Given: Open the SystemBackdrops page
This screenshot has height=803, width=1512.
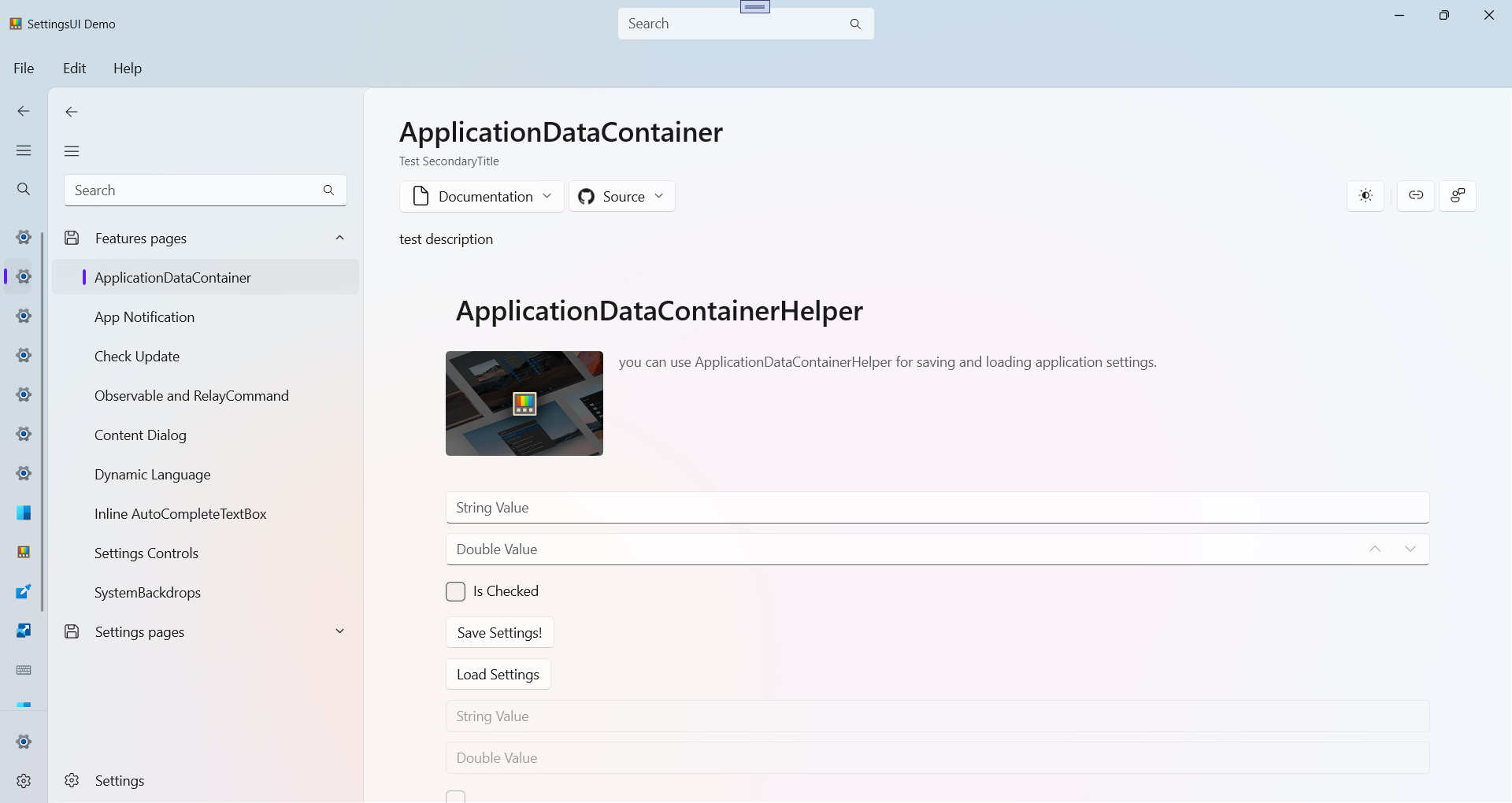Looking at the screenshot, I should click(x=206, y=592).
